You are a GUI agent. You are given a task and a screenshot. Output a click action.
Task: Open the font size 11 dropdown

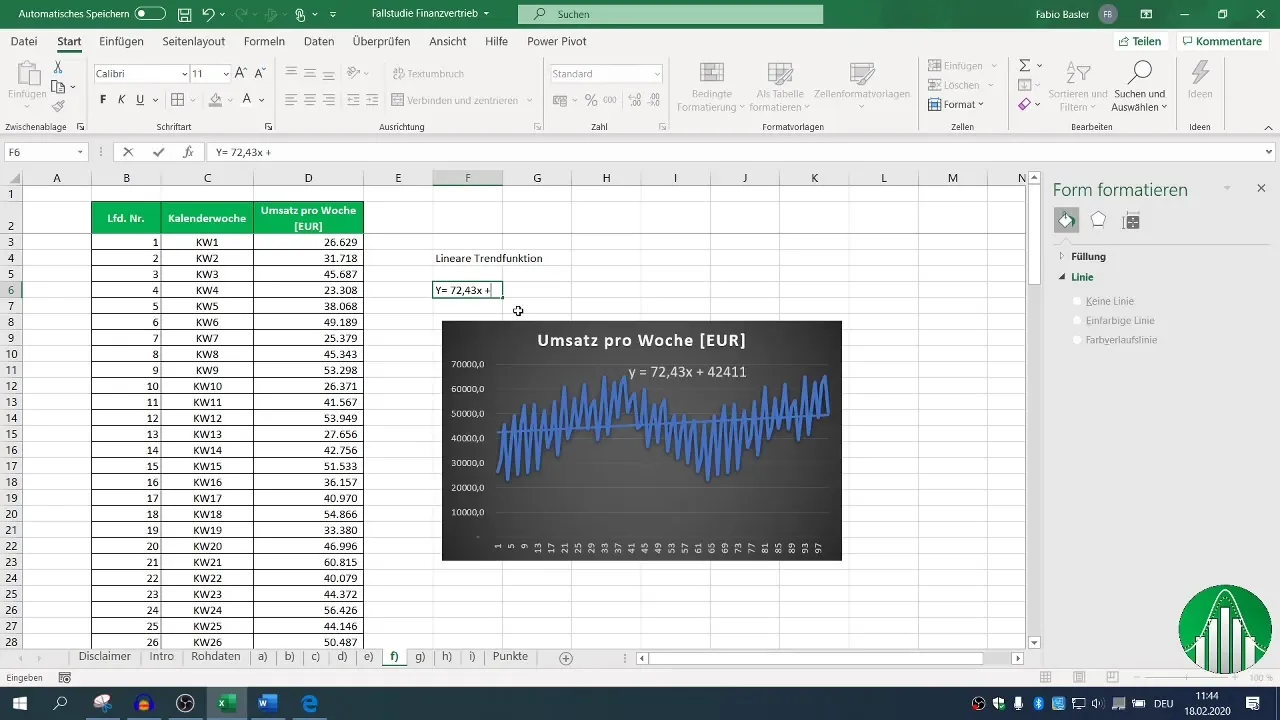click(226, 74)
